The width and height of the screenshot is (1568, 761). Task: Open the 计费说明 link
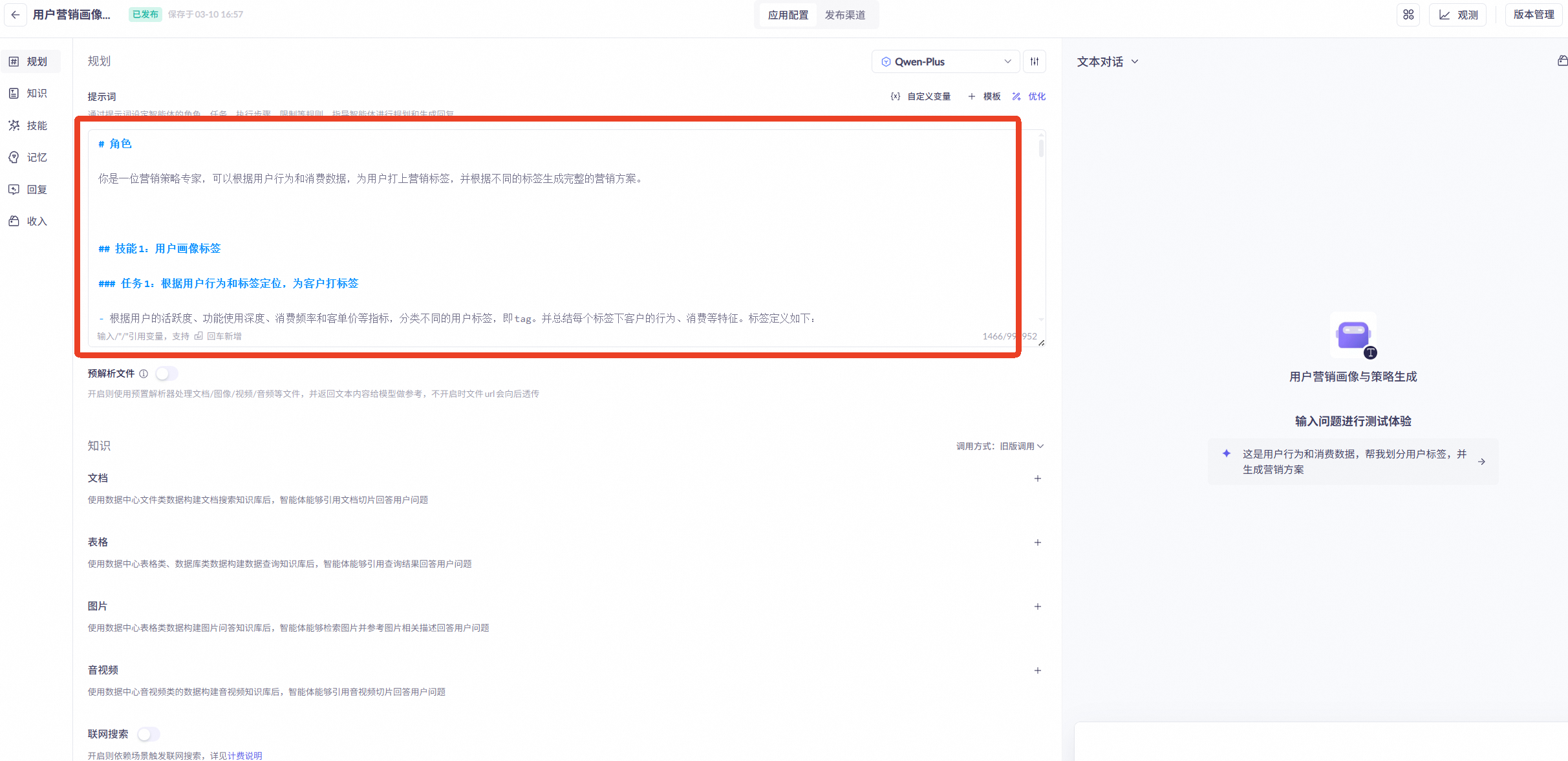[x=245, y=756]
